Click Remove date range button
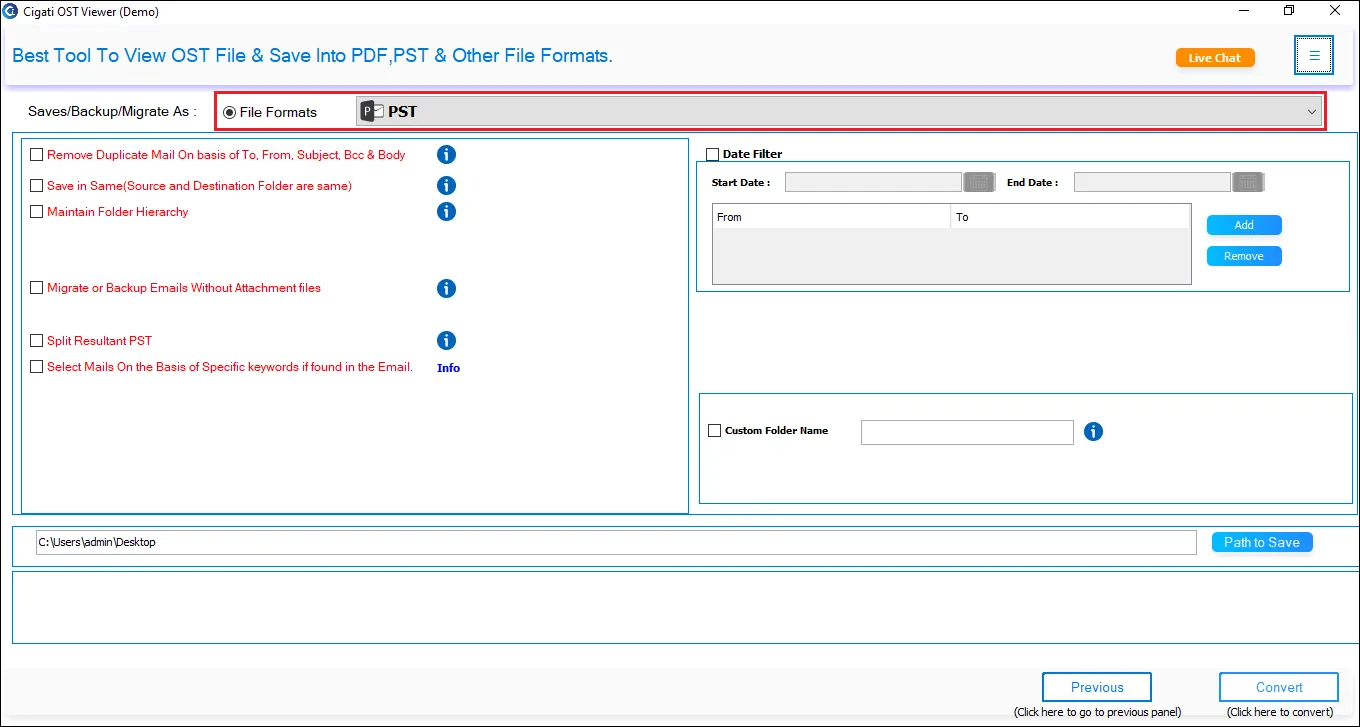The width and height of the screenshot is (1360, 727). point(1244,256)
